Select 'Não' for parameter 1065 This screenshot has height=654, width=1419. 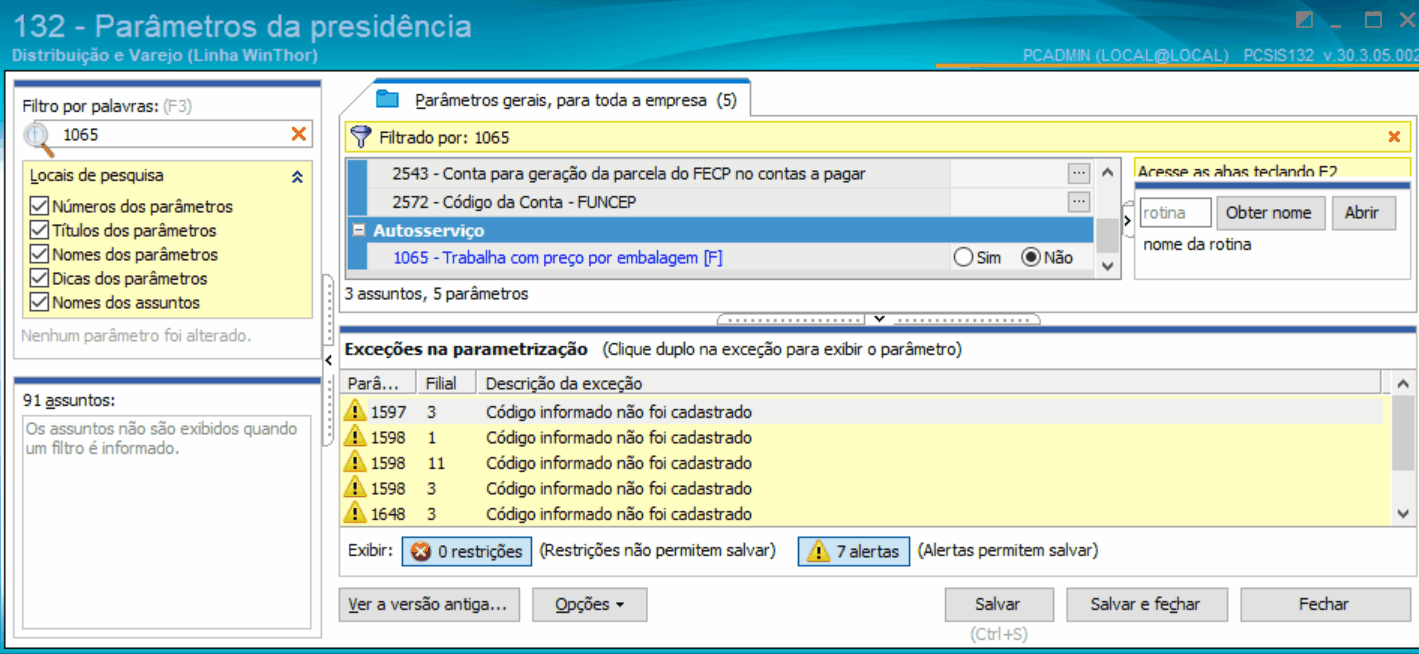[1031, 257]
